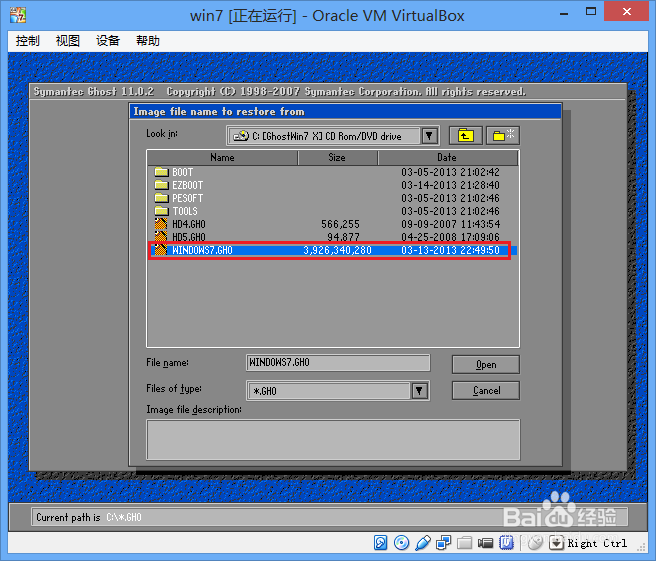
Task: Click the keyboard capture arrow icon
Action: [556, 543]
